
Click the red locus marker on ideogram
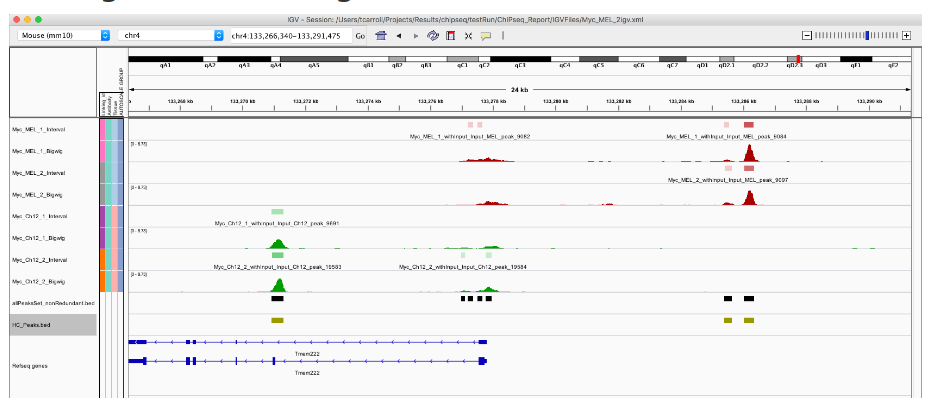798,59
